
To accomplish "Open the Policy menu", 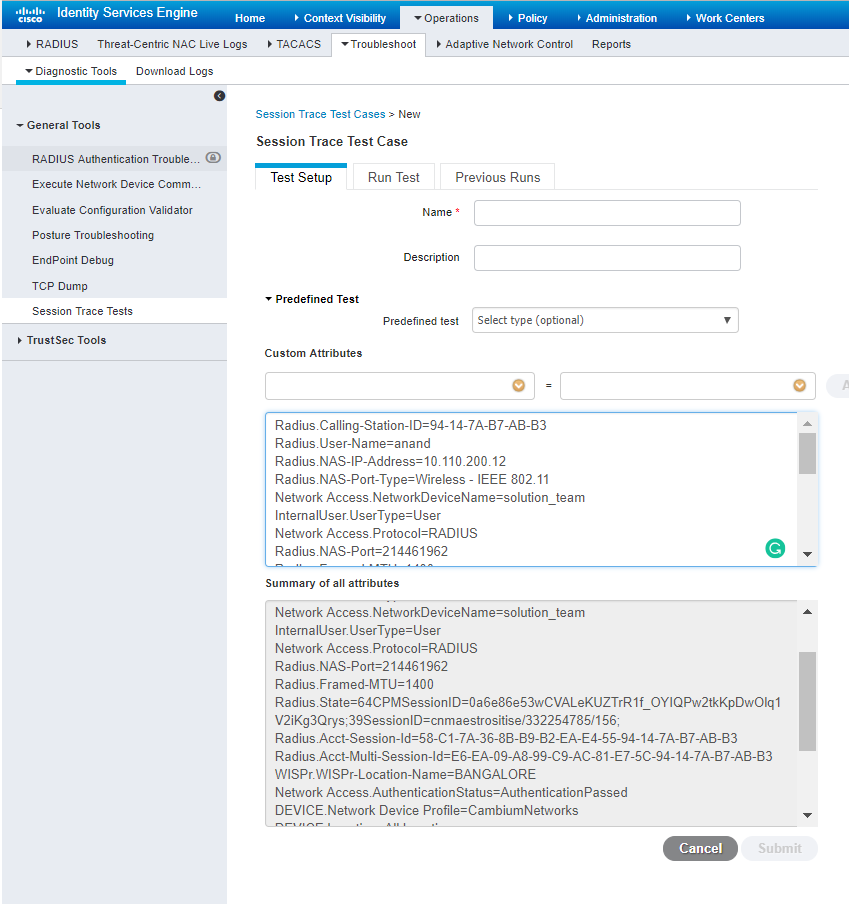I will click(528, 18).
